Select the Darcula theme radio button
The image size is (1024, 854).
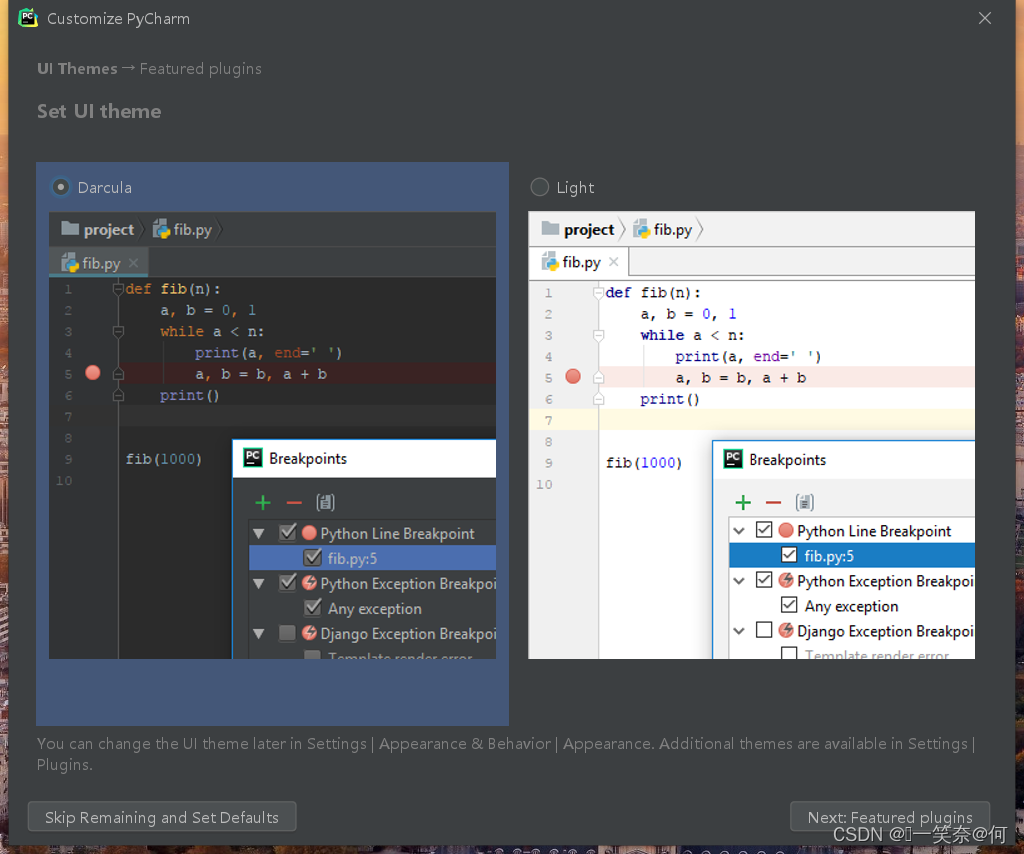click(61, 187)
